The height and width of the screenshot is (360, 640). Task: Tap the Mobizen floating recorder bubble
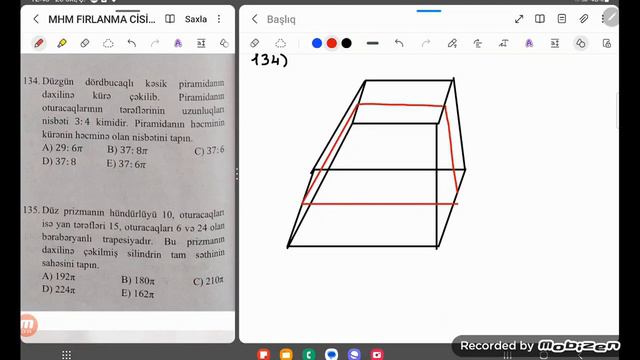pyautogui.click(x=29, y=325)
